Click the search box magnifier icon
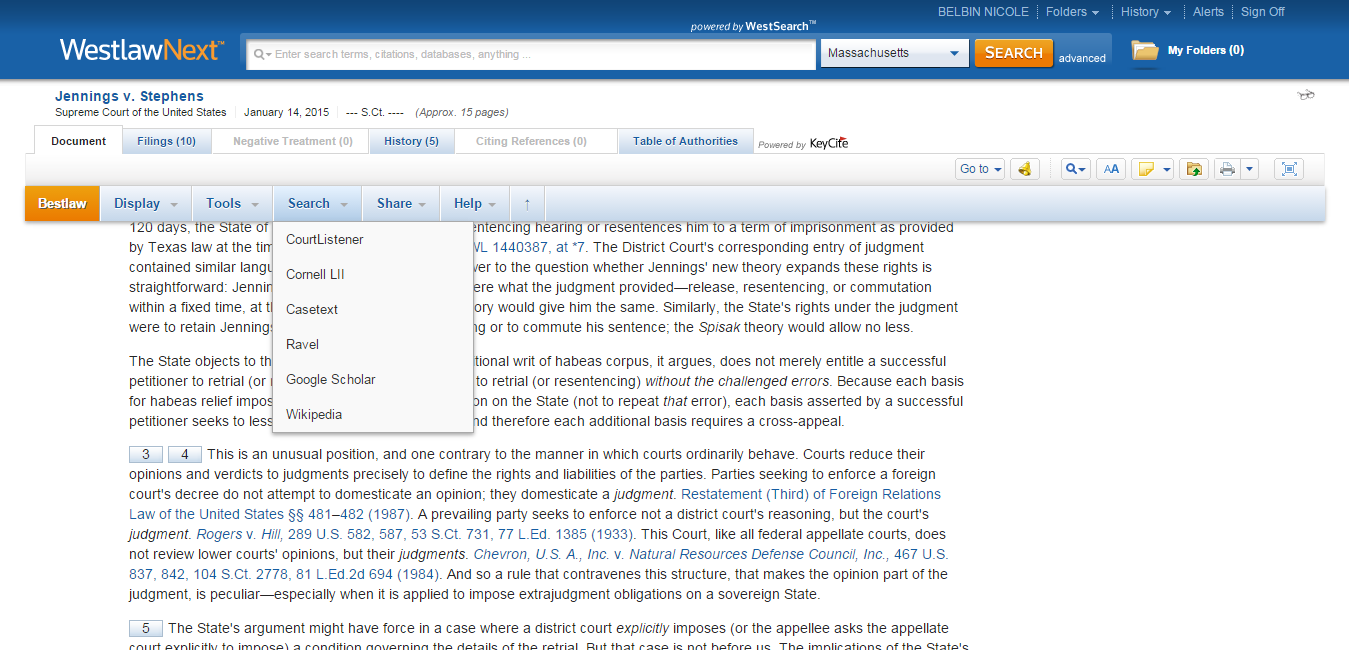 (261, 54)
